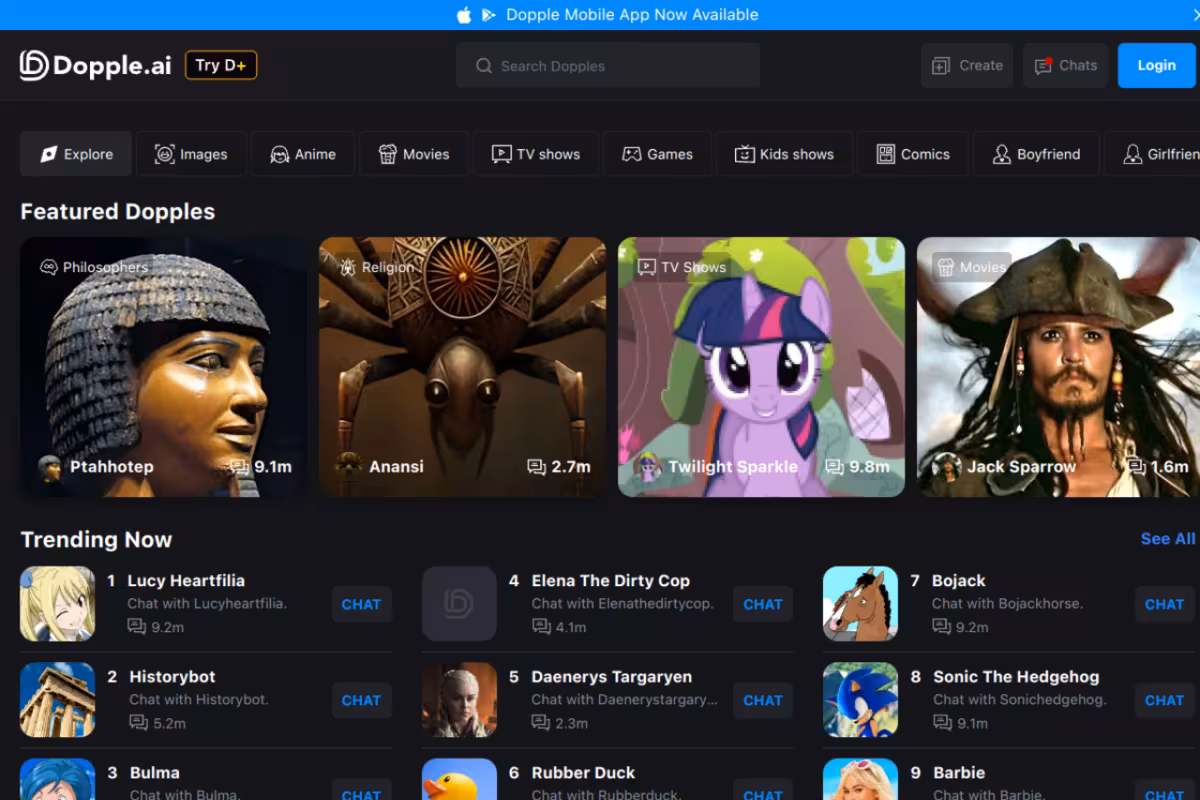1200x800 pixels.
Task: Click the chat count icon on Anansi card
Action: 536,467
